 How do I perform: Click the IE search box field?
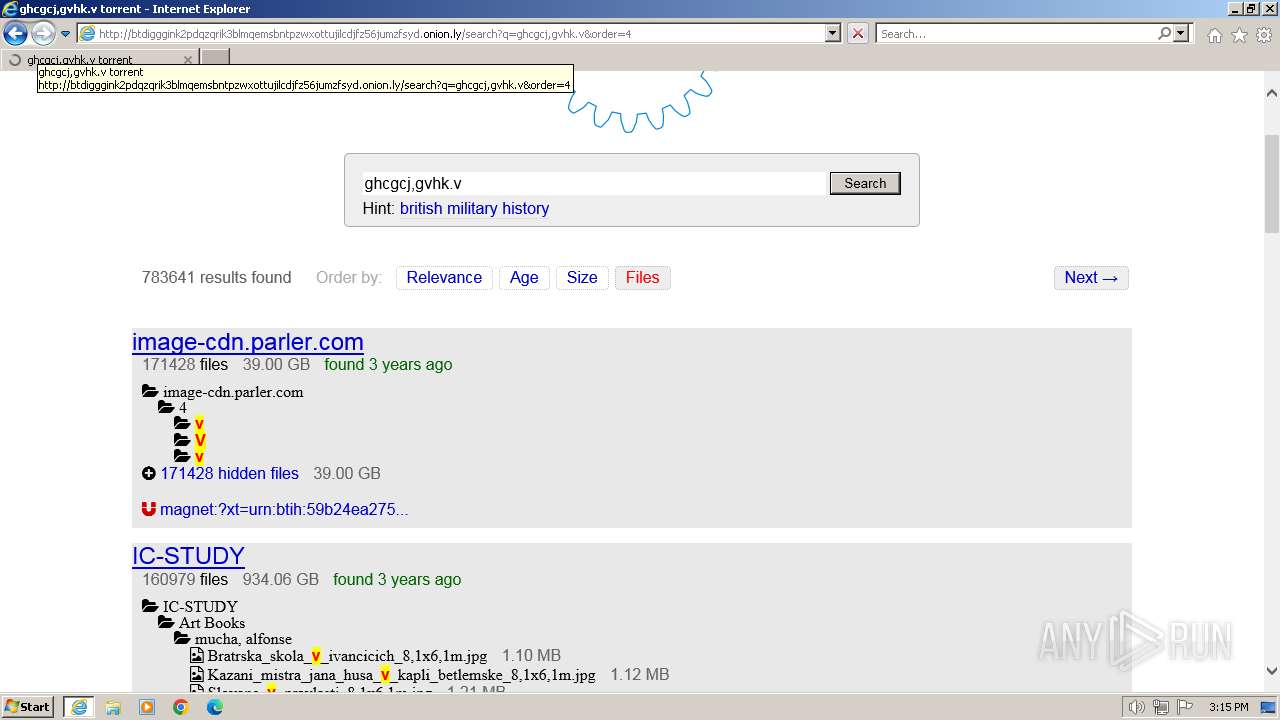[1014, 34]
